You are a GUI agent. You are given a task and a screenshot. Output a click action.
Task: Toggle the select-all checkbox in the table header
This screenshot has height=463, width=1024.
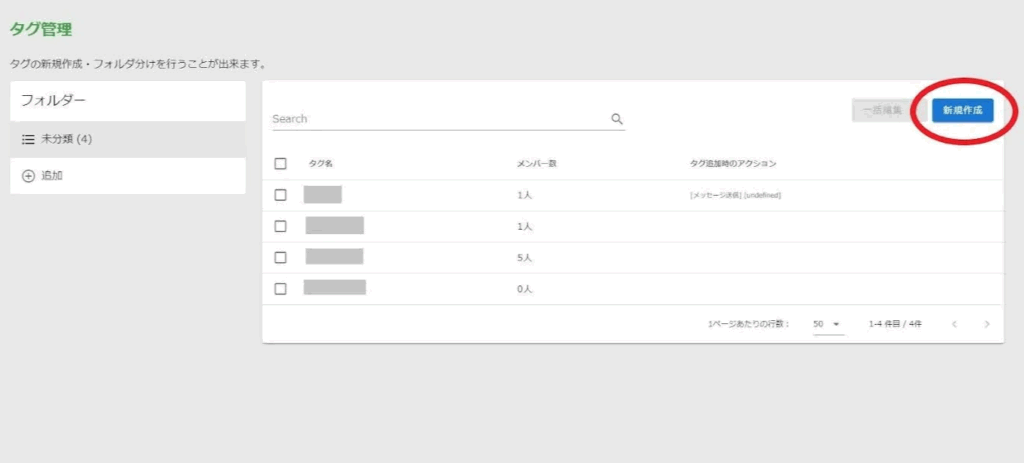pyautogui.click(x=280, y=163)
